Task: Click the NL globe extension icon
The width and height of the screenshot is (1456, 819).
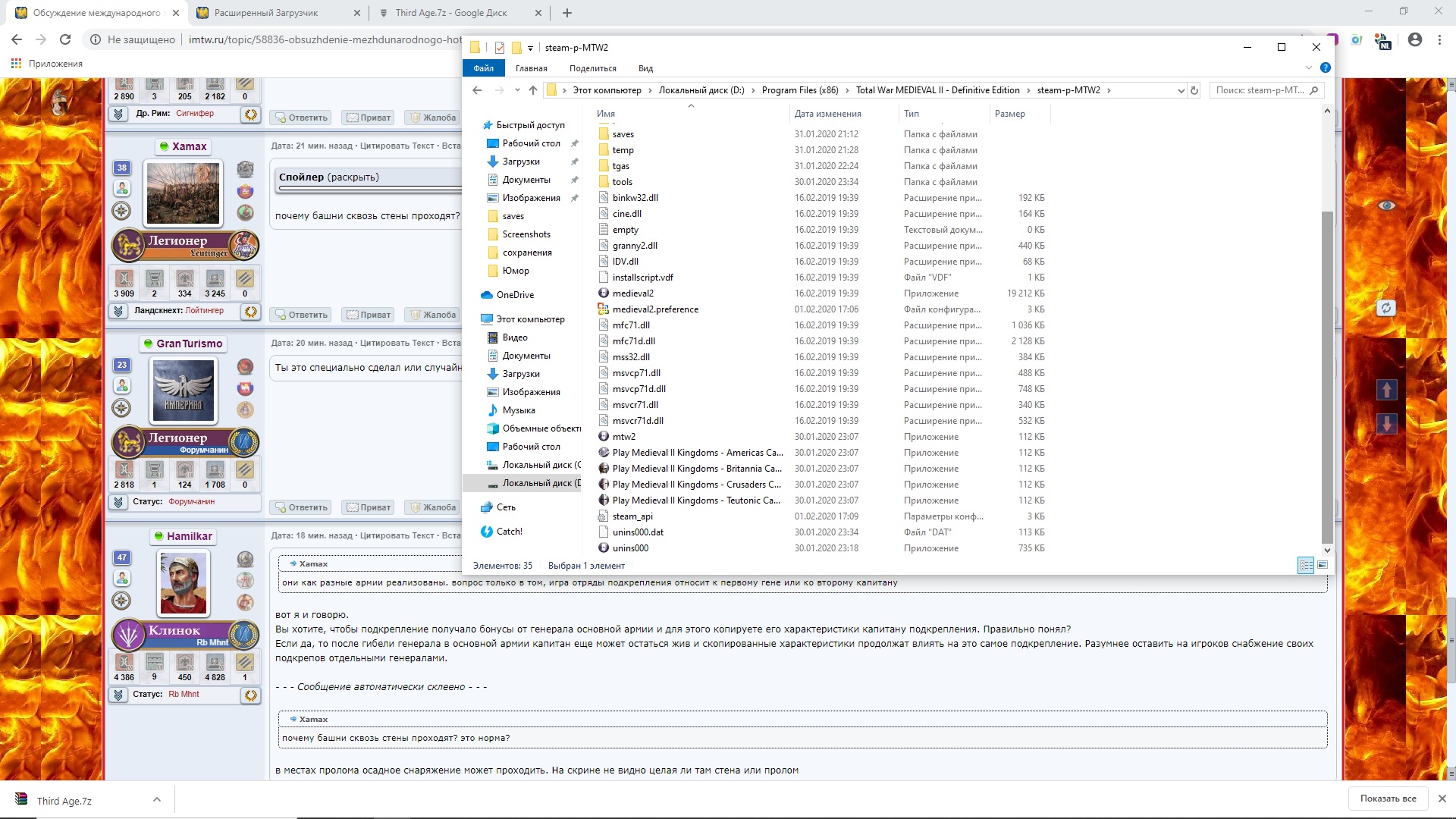Action: tap(1383, 41)
